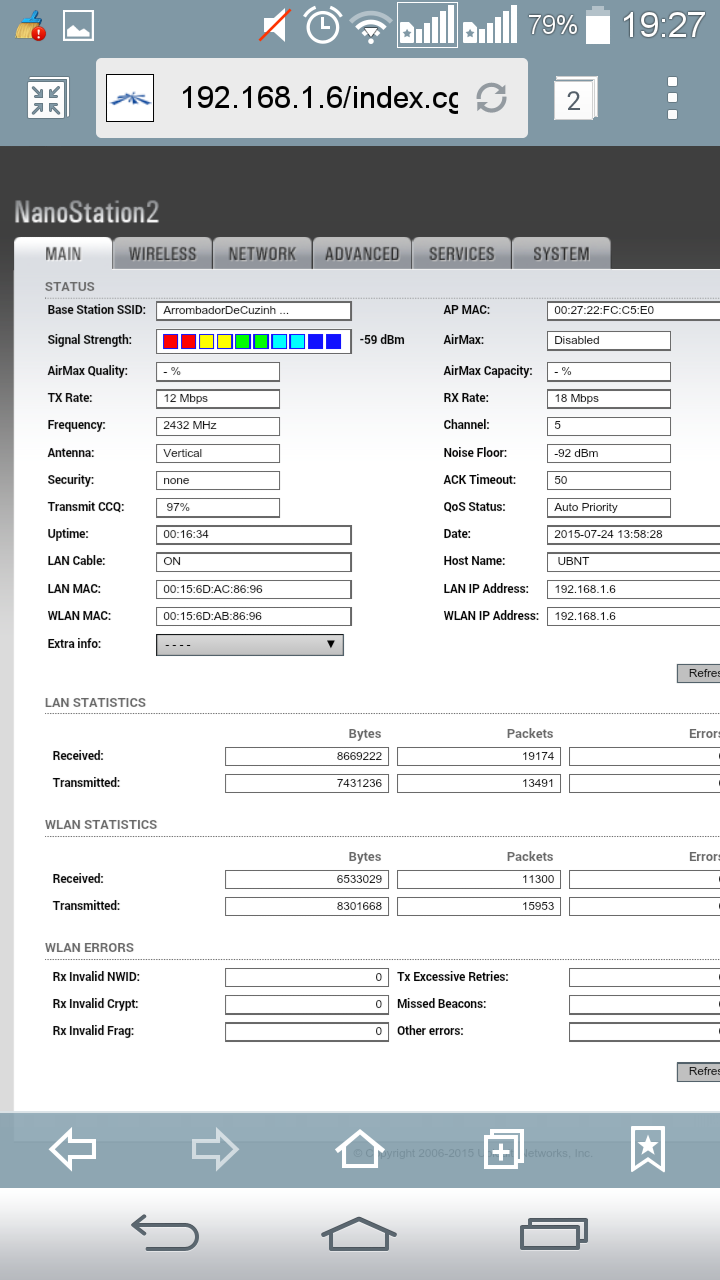Click the LAN Cable ON field
Screen dimensions: 720x1280
pos(254,561)
